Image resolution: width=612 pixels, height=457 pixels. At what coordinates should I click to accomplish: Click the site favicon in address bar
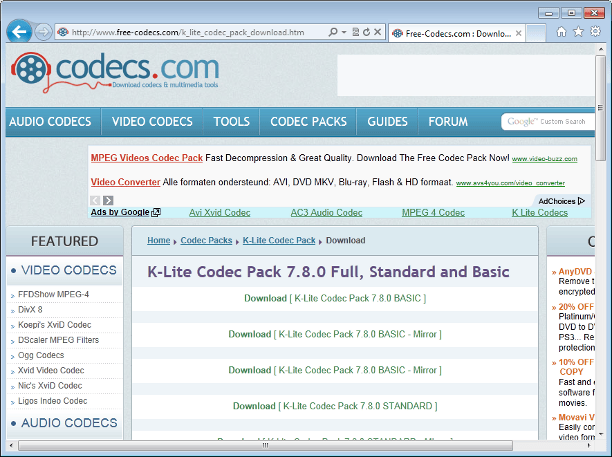pos(63,32)
